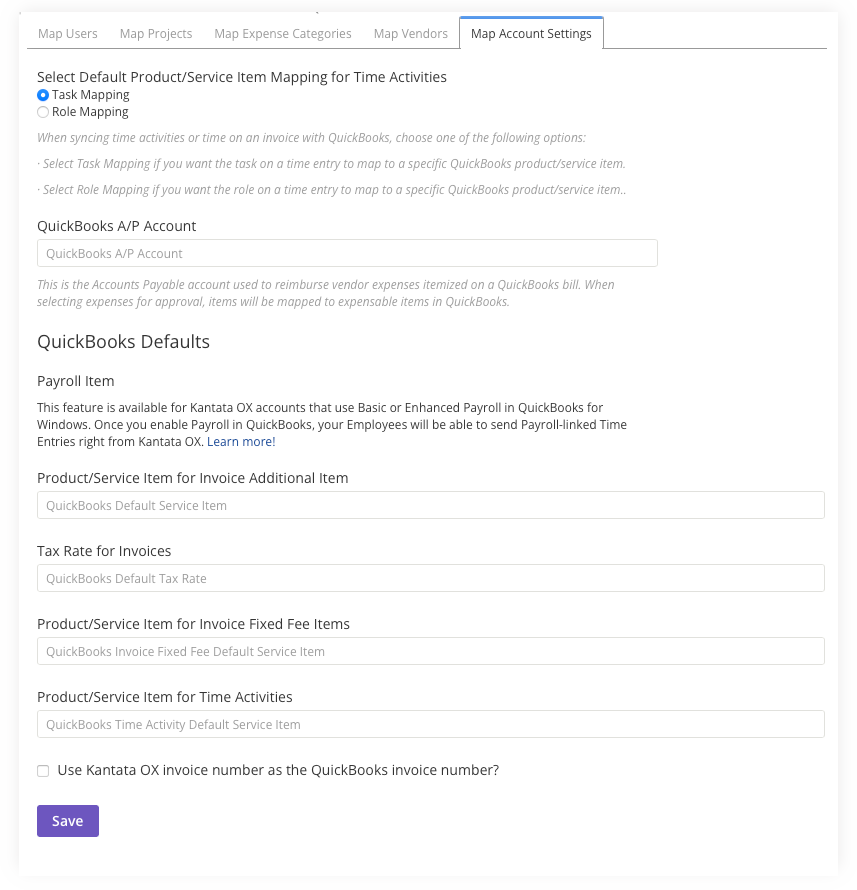Click Product/Service Item for Time Activities label
The width and height of the screenshot is (857, 890).
(x=165, y=697)
